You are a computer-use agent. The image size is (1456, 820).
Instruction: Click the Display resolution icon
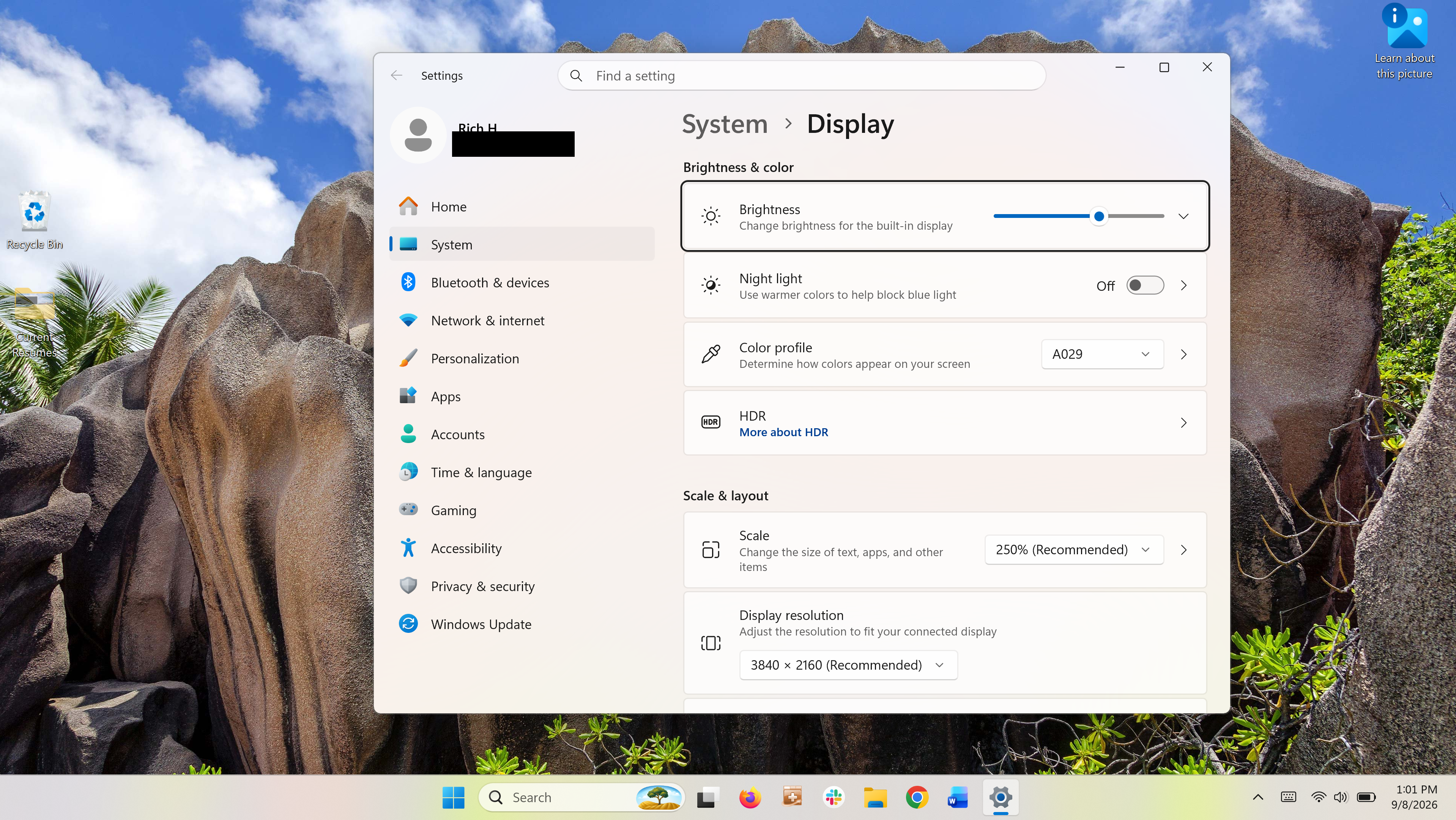(711, 643)
